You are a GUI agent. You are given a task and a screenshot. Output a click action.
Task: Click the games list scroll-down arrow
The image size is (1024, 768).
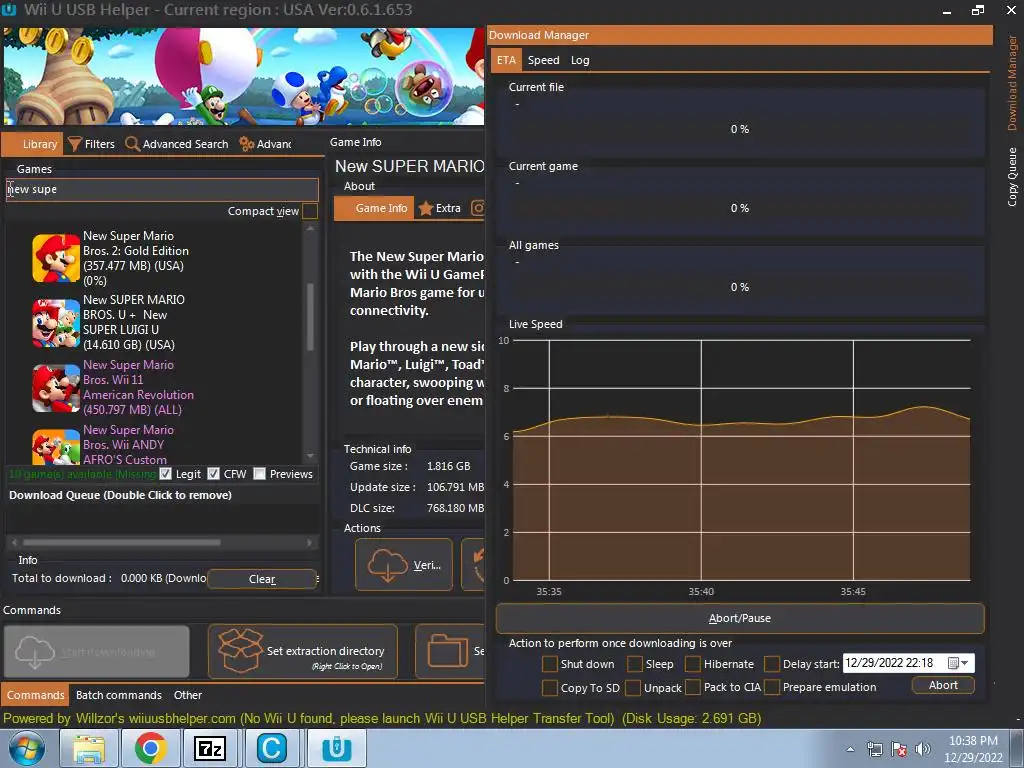pyautogui.click(x=310, y=456)
